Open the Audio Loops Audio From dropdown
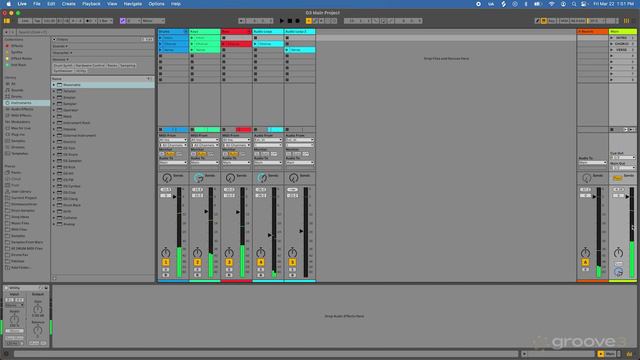This screenshot has width=640, height=360. (268, 140)
